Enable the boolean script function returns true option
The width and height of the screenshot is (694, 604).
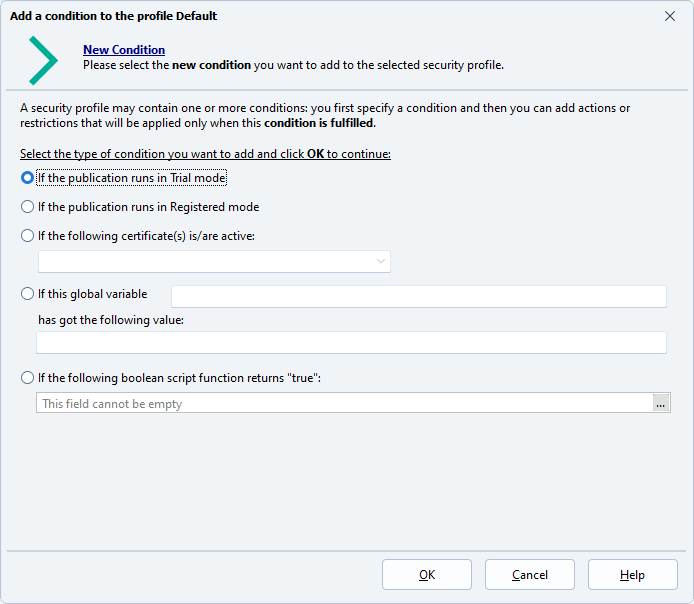click(x=28, y=378)
